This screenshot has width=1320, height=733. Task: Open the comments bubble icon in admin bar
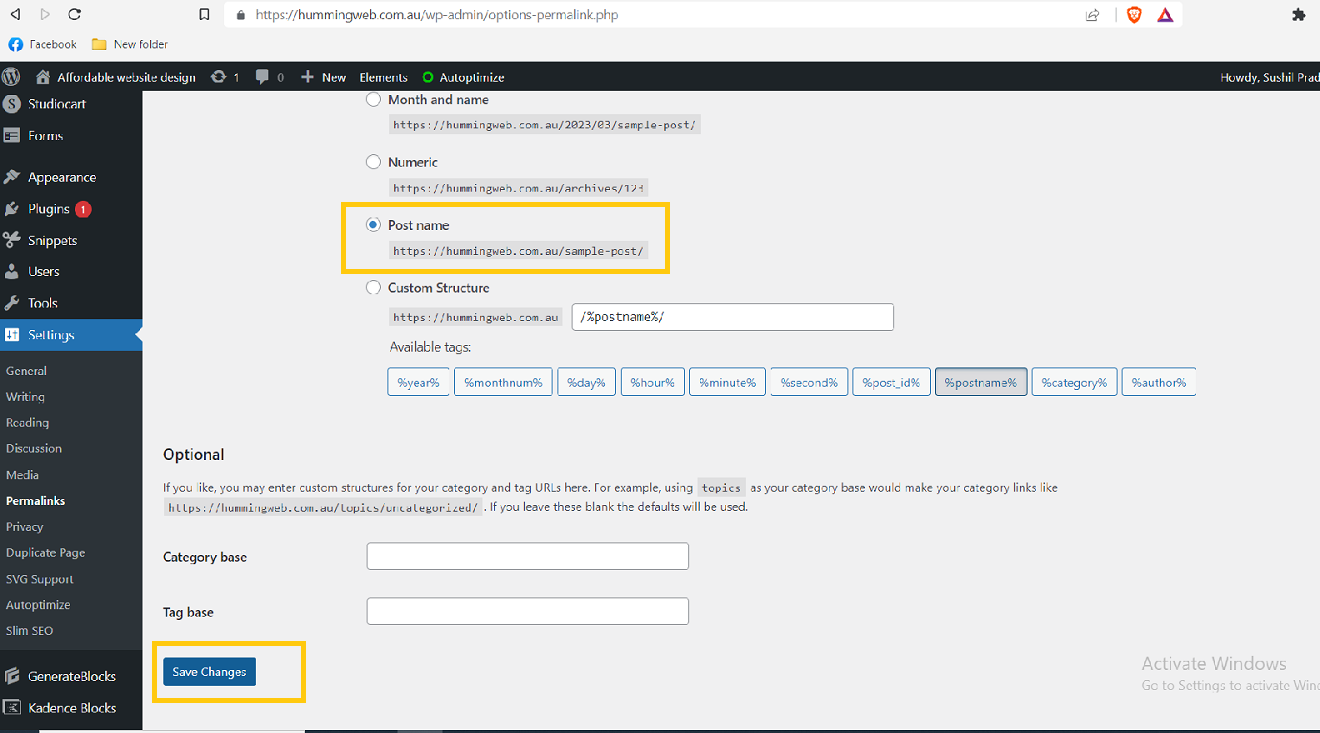point(262,77)
